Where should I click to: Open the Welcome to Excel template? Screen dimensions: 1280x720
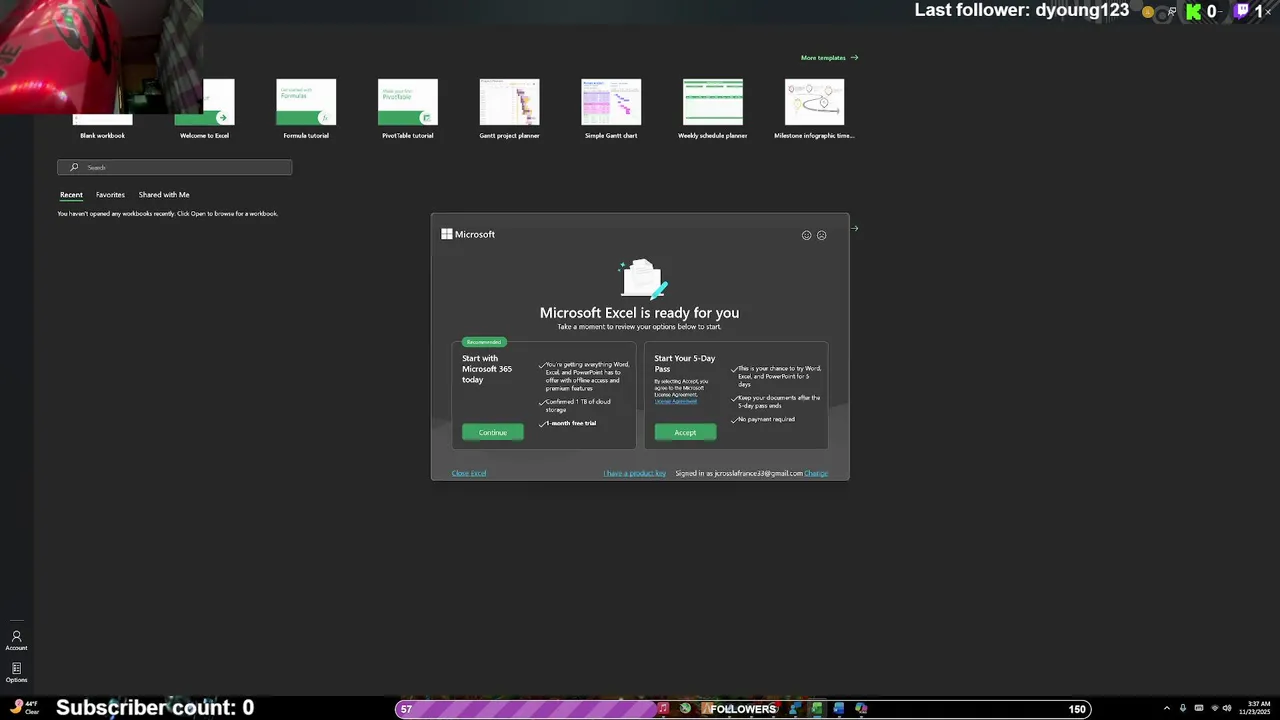(204, 109)
